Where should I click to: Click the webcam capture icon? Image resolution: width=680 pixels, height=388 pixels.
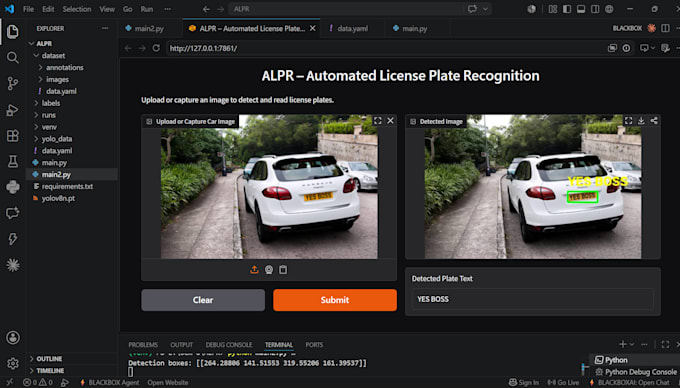pos(269,270)
